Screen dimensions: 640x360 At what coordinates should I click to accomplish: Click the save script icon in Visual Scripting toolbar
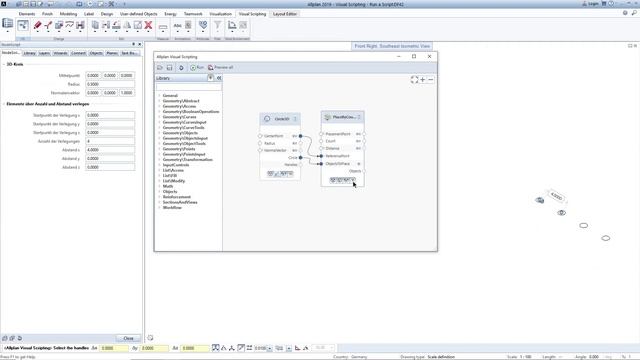[x=169, y=67]
